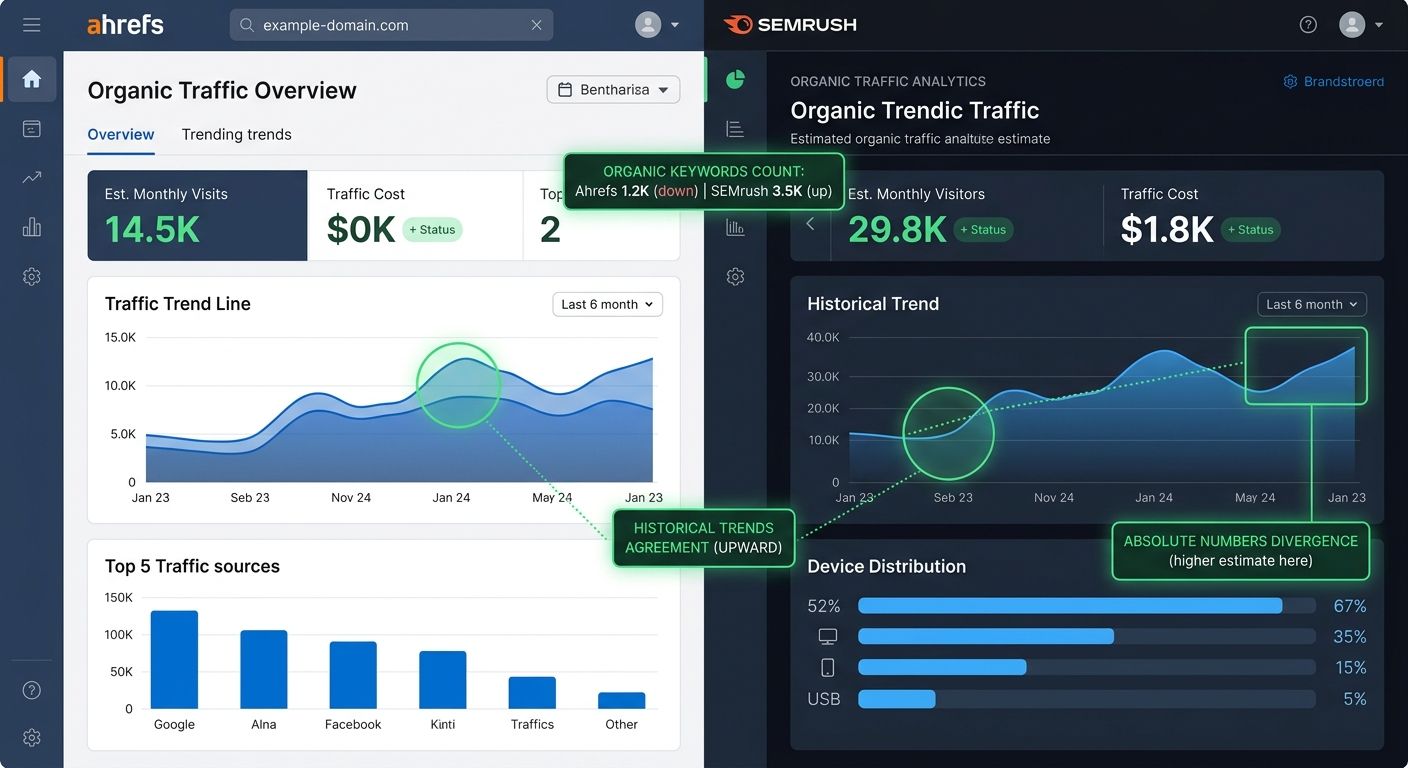The width and height of the screenshot is (1408, 768).
Task: Open Traffic Trend Line Last 6 month dropdown
Action: pyautogui.click(x=608, y=304)
